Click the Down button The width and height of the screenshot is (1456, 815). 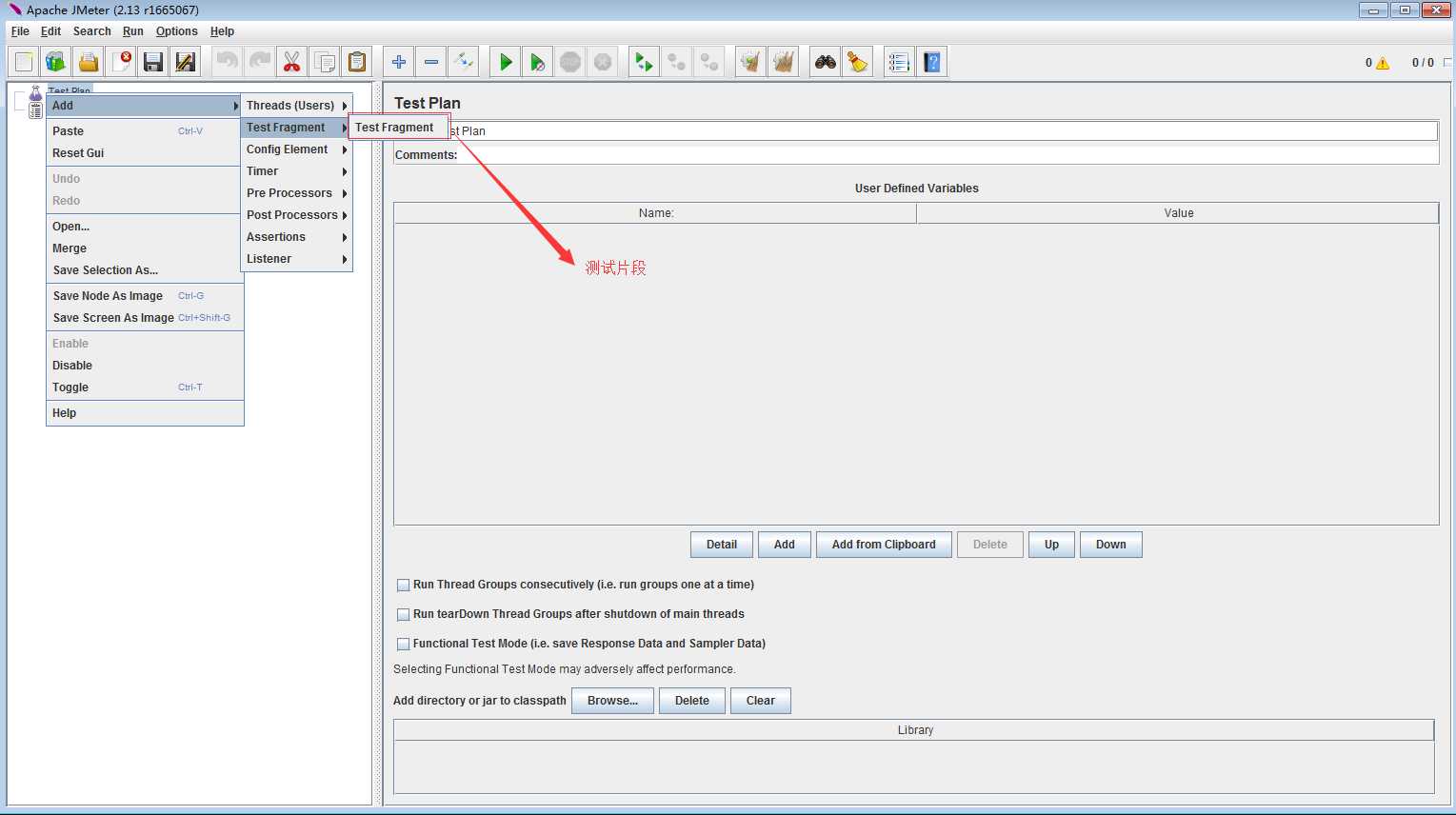(1111, 545)
